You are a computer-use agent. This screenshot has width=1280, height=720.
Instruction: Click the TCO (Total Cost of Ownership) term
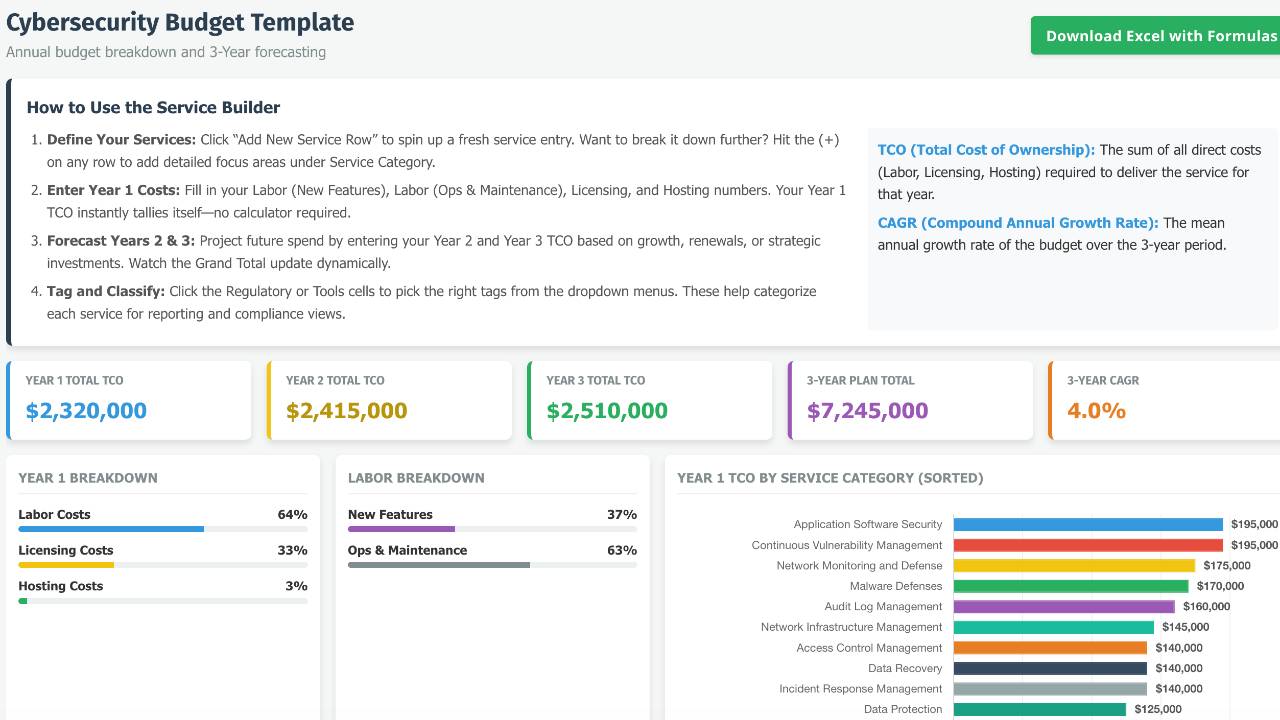point(986,150)
